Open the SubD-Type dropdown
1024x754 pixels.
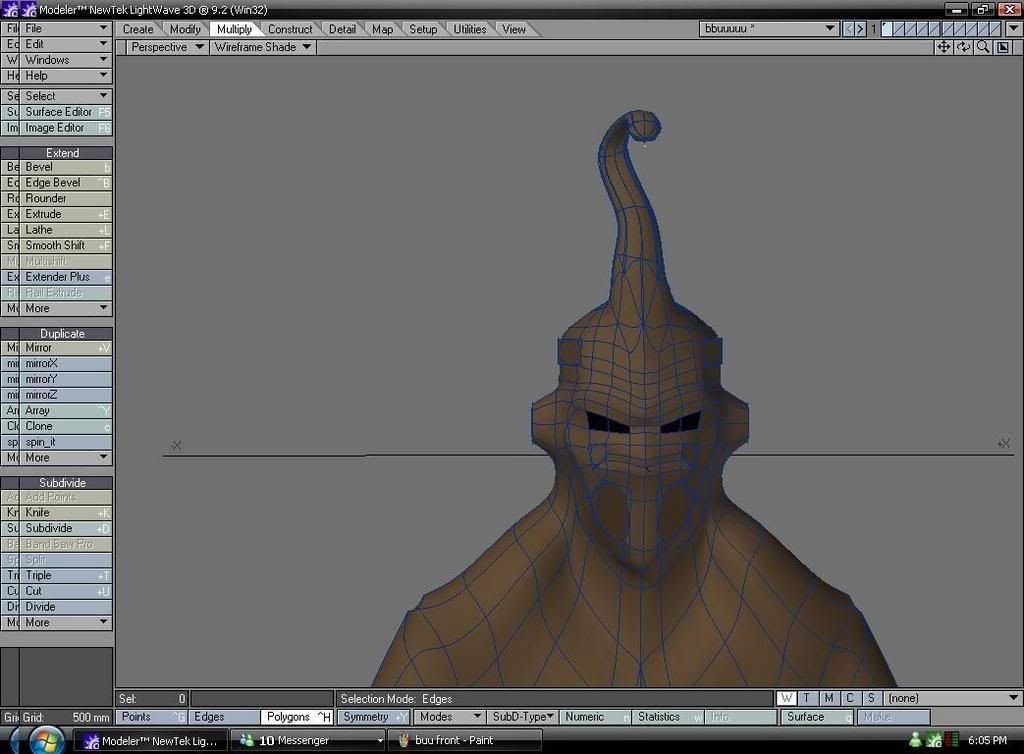(522, 717)
